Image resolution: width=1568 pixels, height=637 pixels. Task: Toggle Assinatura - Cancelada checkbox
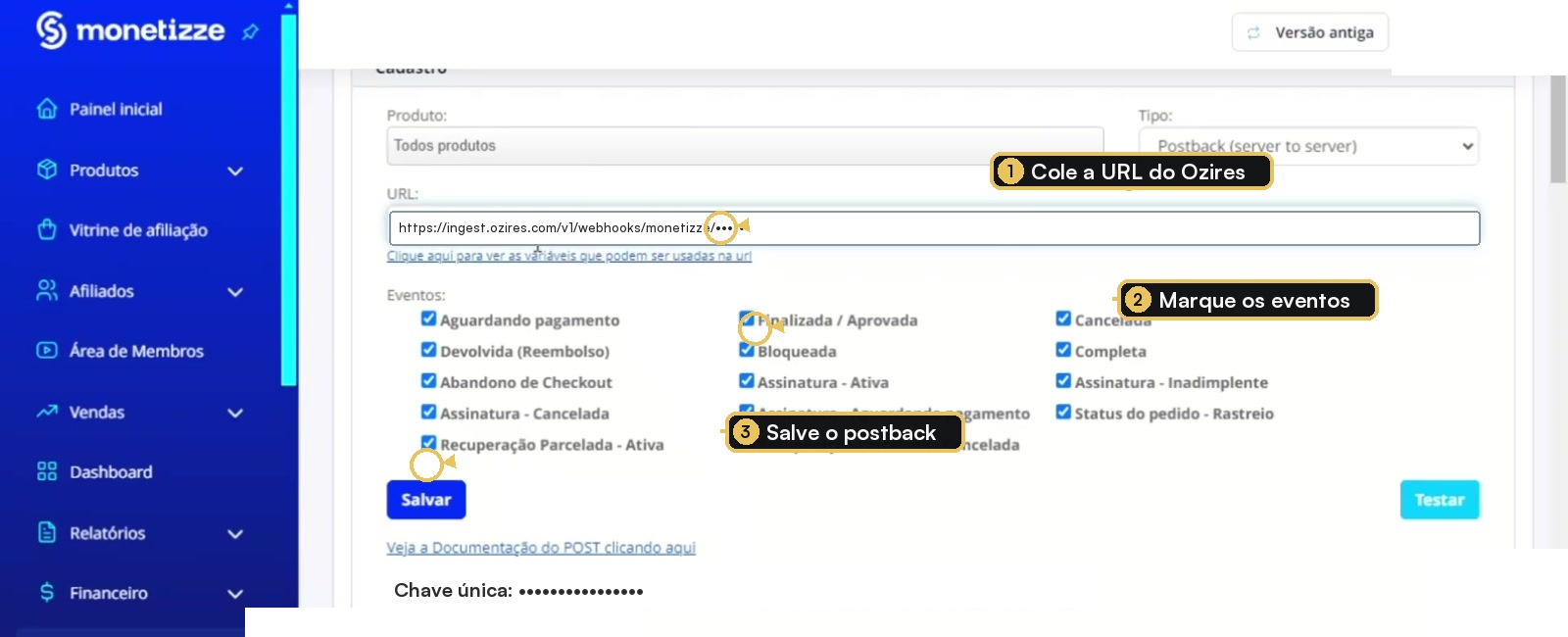[x=428, y=412]
